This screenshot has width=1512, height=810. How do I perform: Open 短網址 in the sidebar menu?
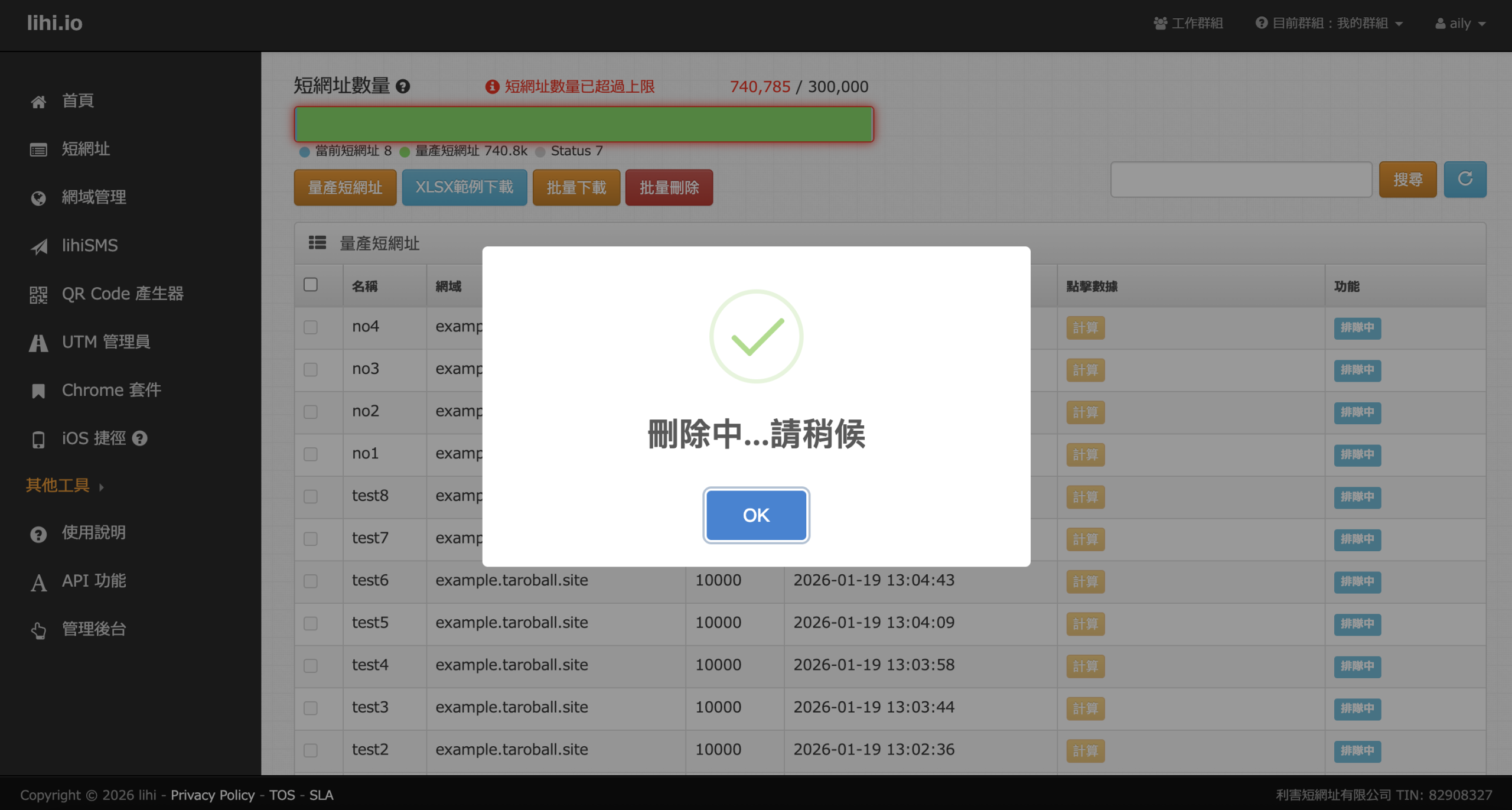(86, 149)
